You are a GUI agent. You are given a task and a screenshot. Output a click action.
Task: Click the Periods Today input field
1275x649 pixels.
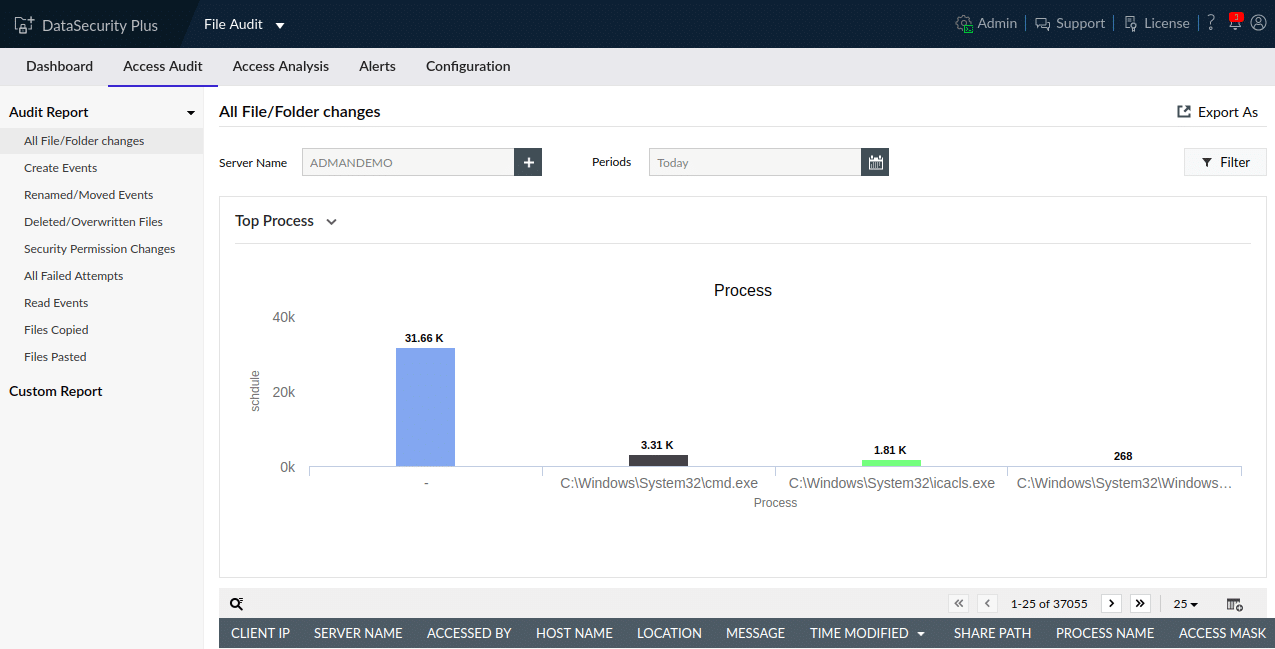point(755,162)
